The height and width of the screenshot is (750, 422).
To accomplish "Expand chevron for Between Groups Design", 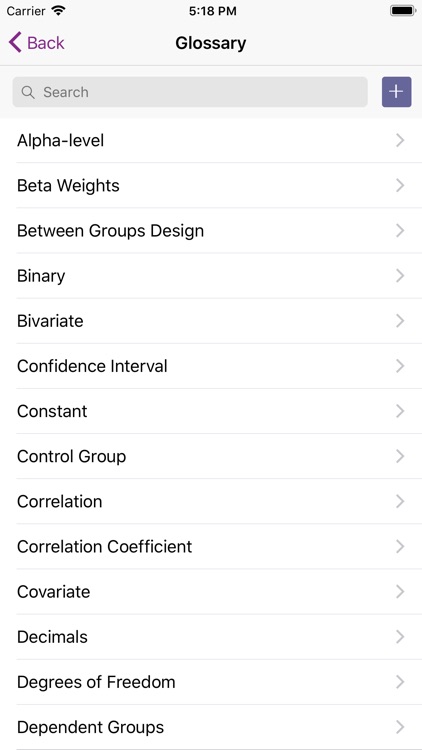I will pyautogui.click(x=400, y=231).
